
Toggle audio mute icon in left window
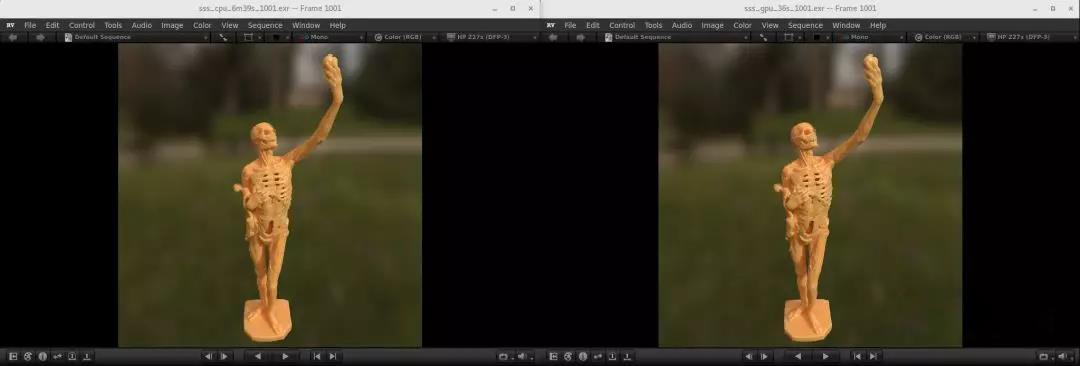coord(523,356)
